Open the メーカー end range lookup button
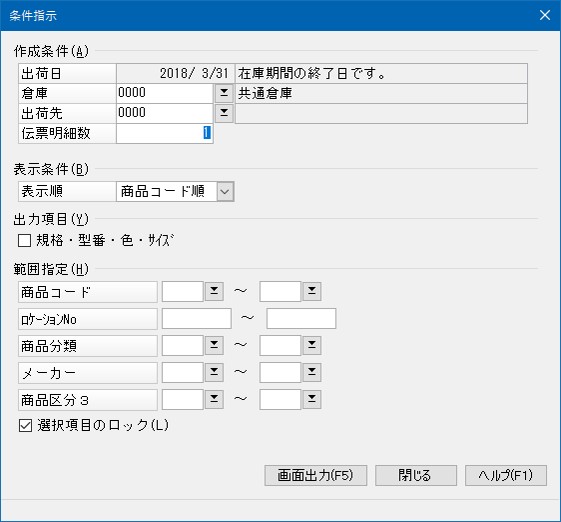 312,372
